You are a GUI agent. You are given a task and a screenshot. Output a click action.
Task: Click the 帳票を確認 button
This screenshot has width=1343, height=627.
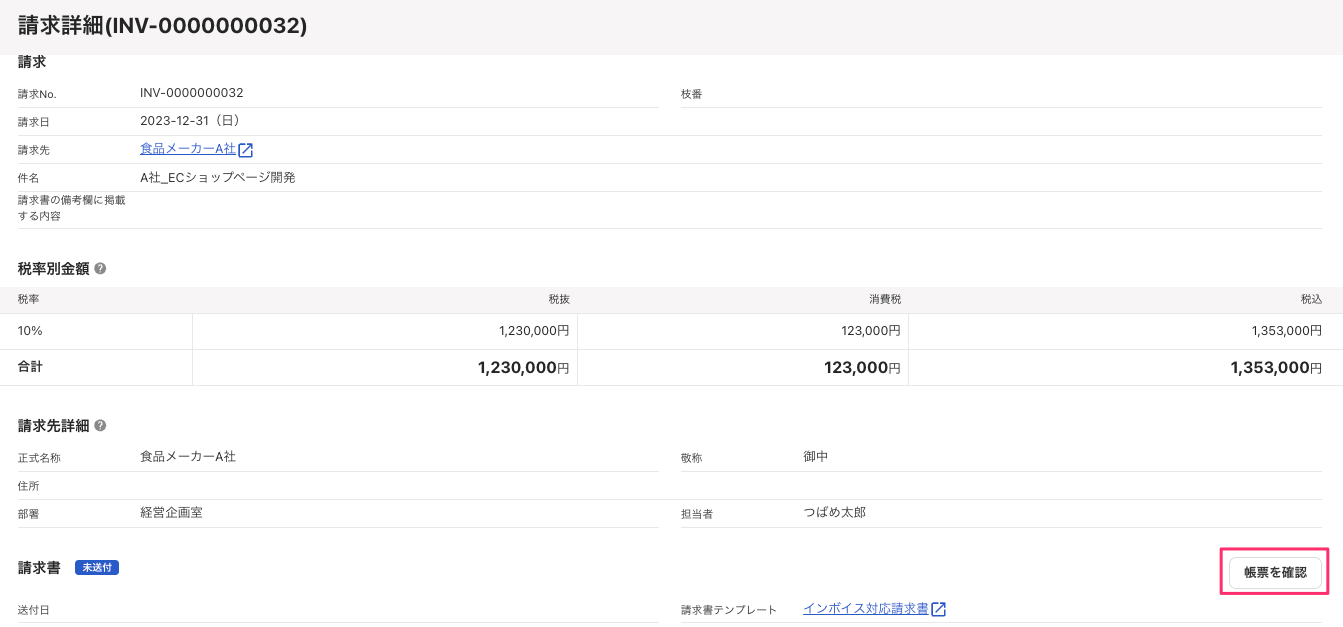click(1275, 573)
